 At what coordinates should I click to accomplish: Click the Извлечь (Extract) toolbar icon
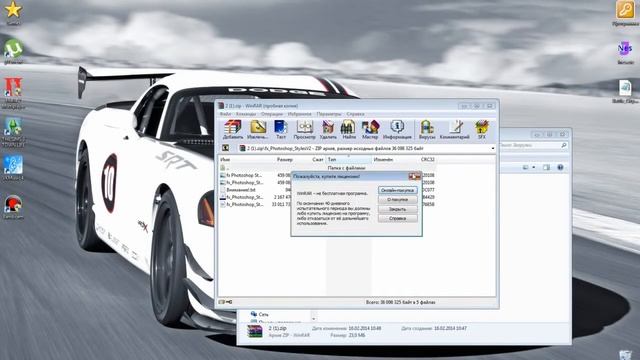pyautogui.click(x=258, y=129)
